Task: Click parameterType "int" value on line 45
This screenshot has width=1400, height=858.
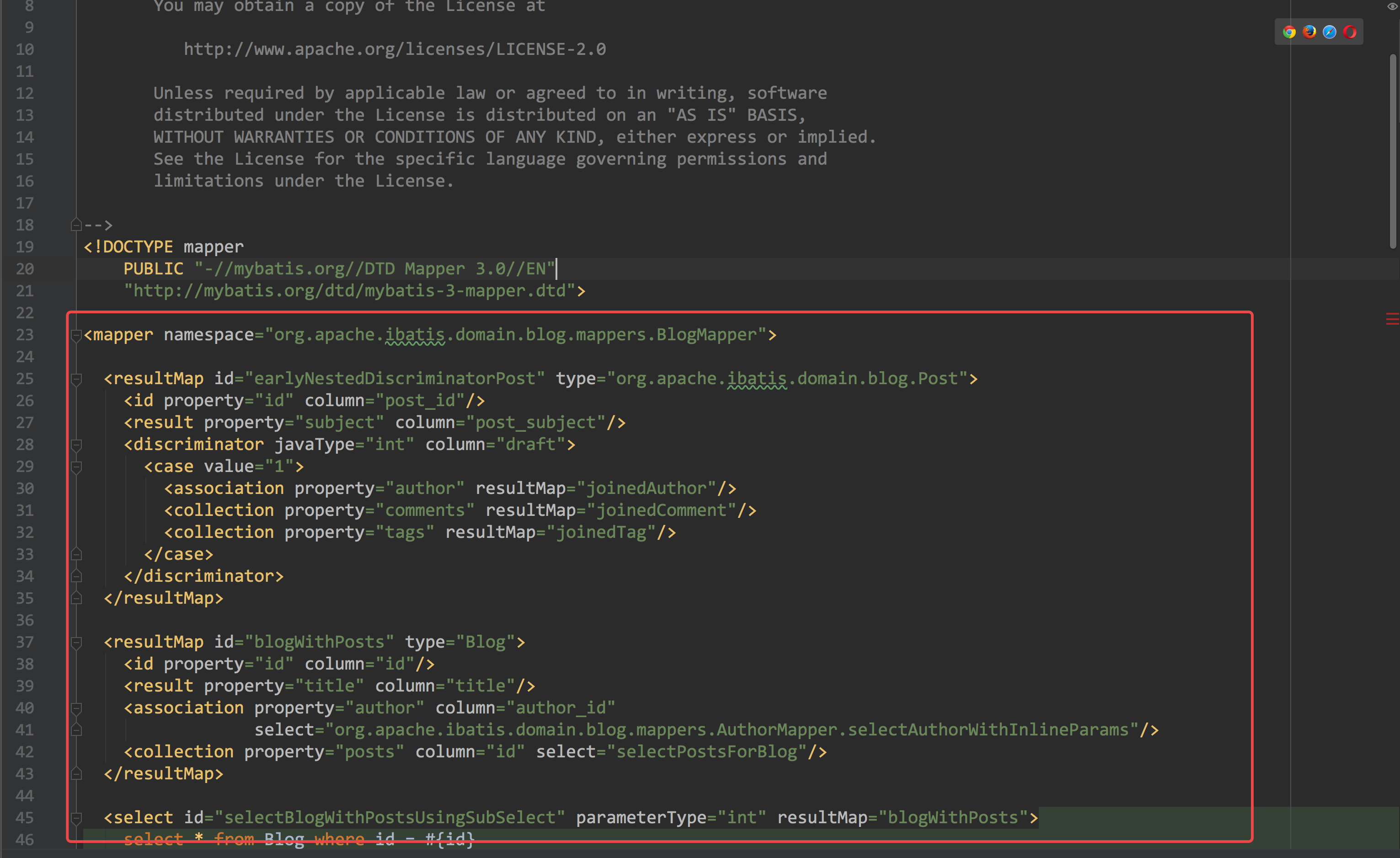Action: pos(742,818)
